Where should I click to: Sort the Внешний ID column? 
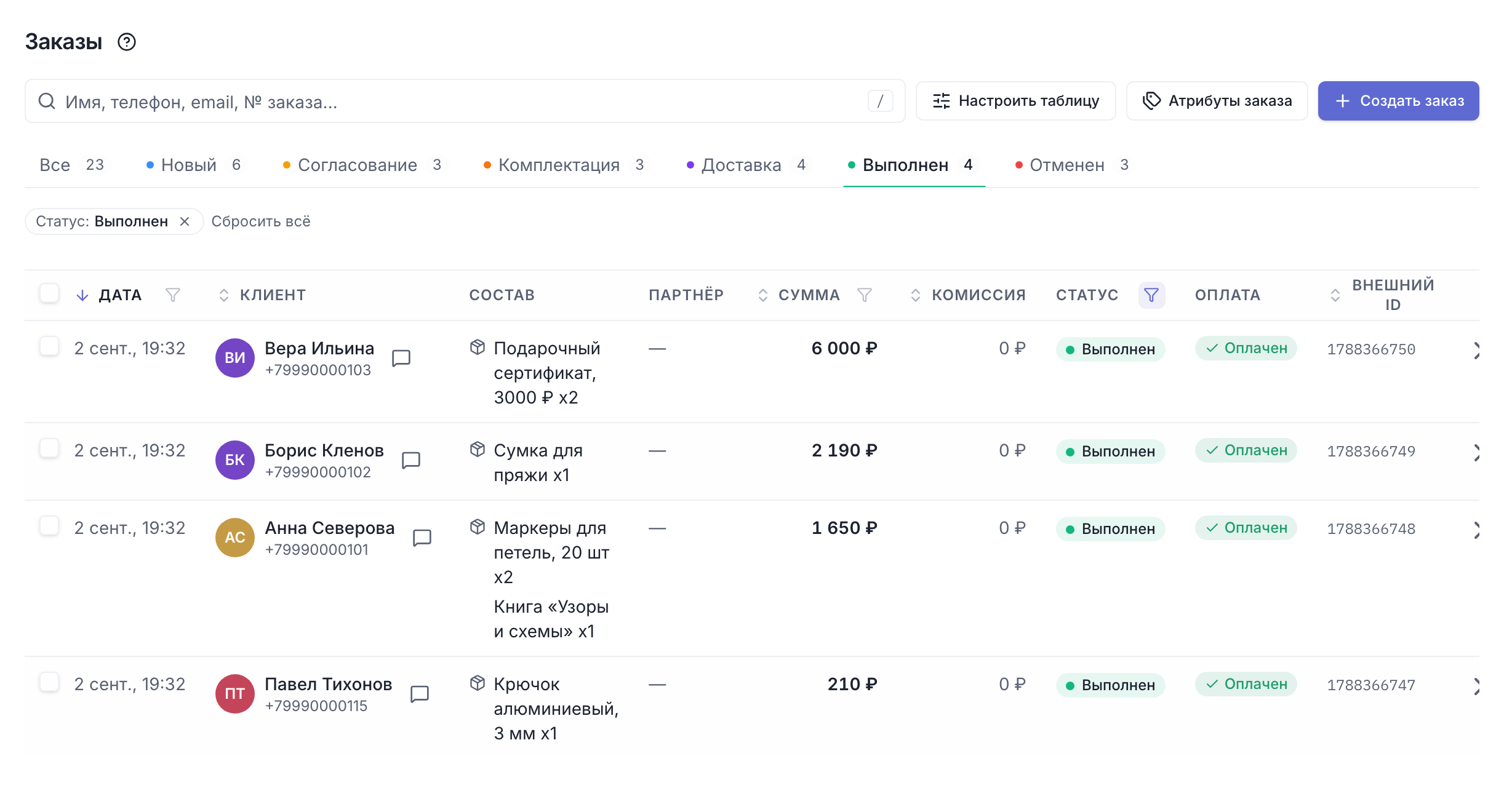1335,295
